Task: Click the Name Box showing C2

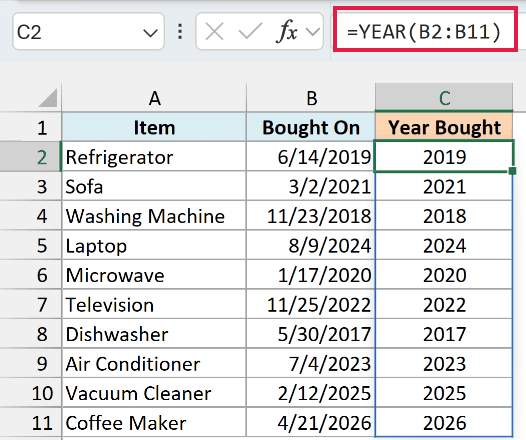Action: 88,32
